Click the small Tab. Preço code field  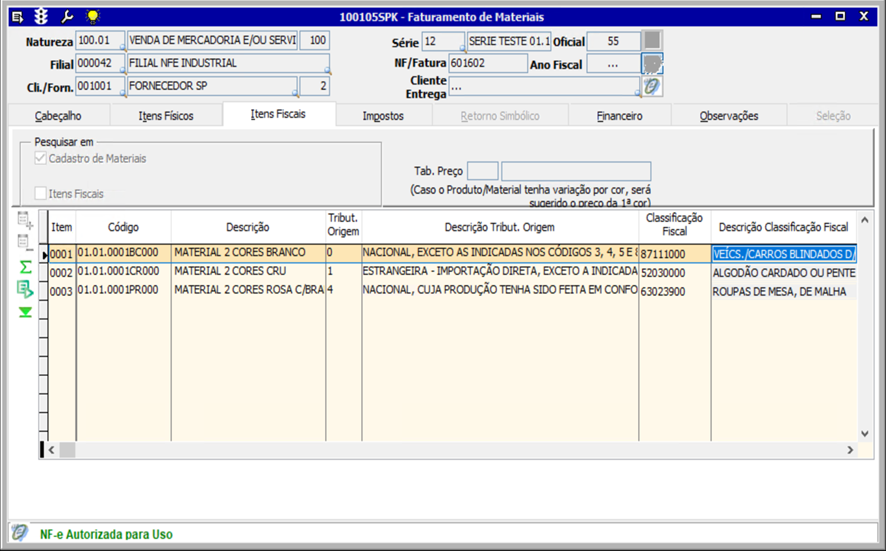[x=483, y=171]
